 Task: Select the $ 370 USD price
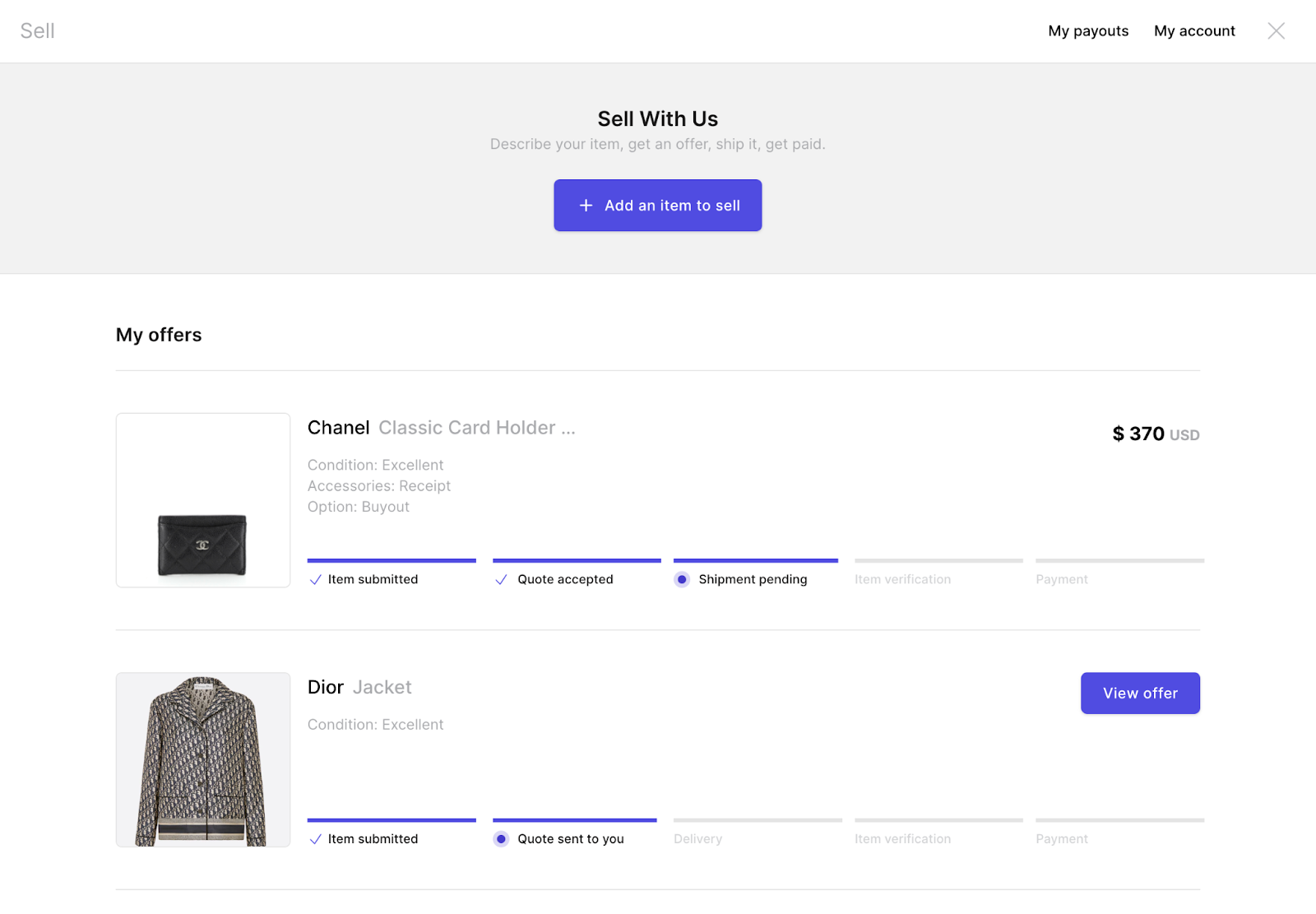1156,434
